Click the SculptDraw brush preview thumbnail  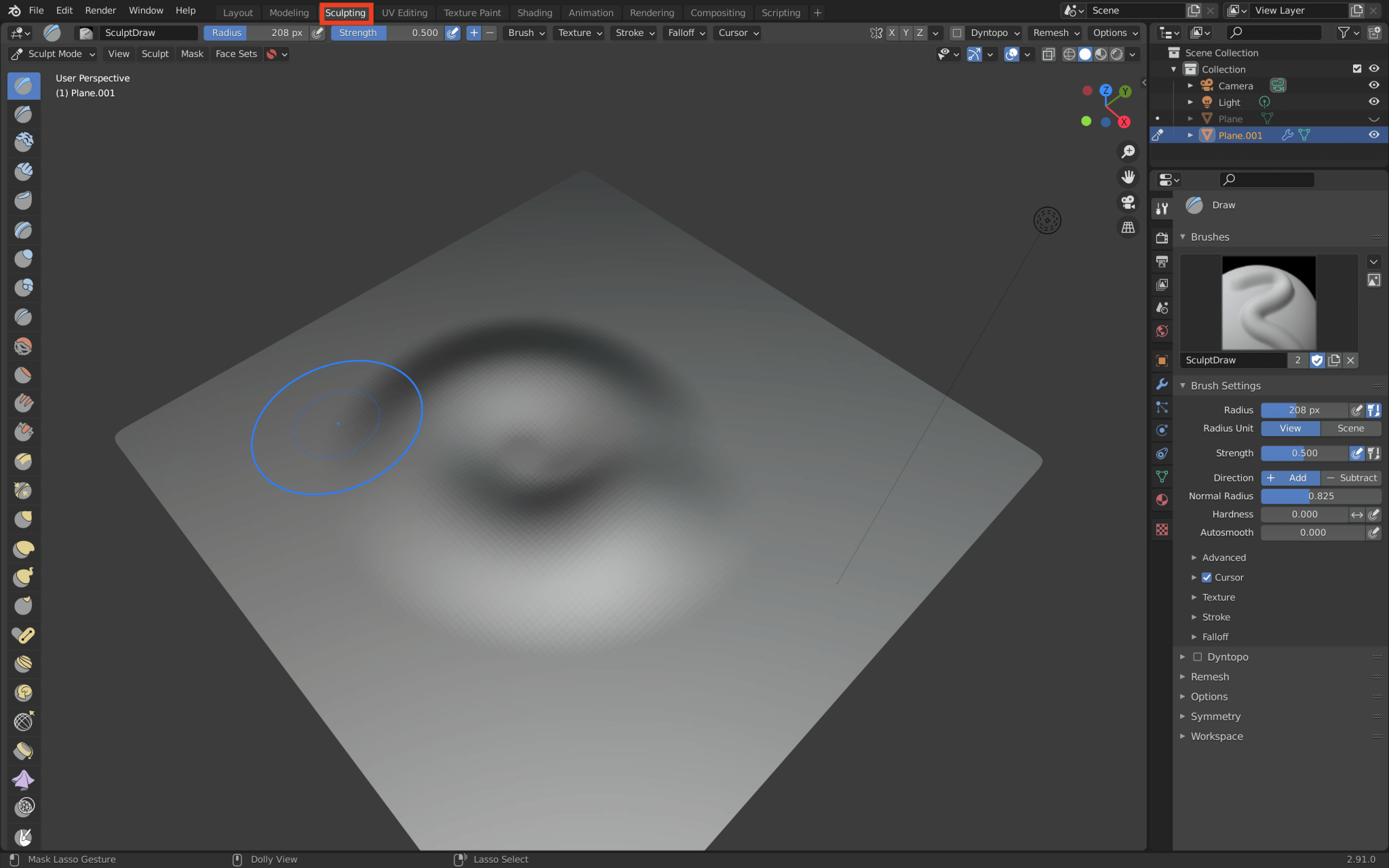coord(1268,303)
